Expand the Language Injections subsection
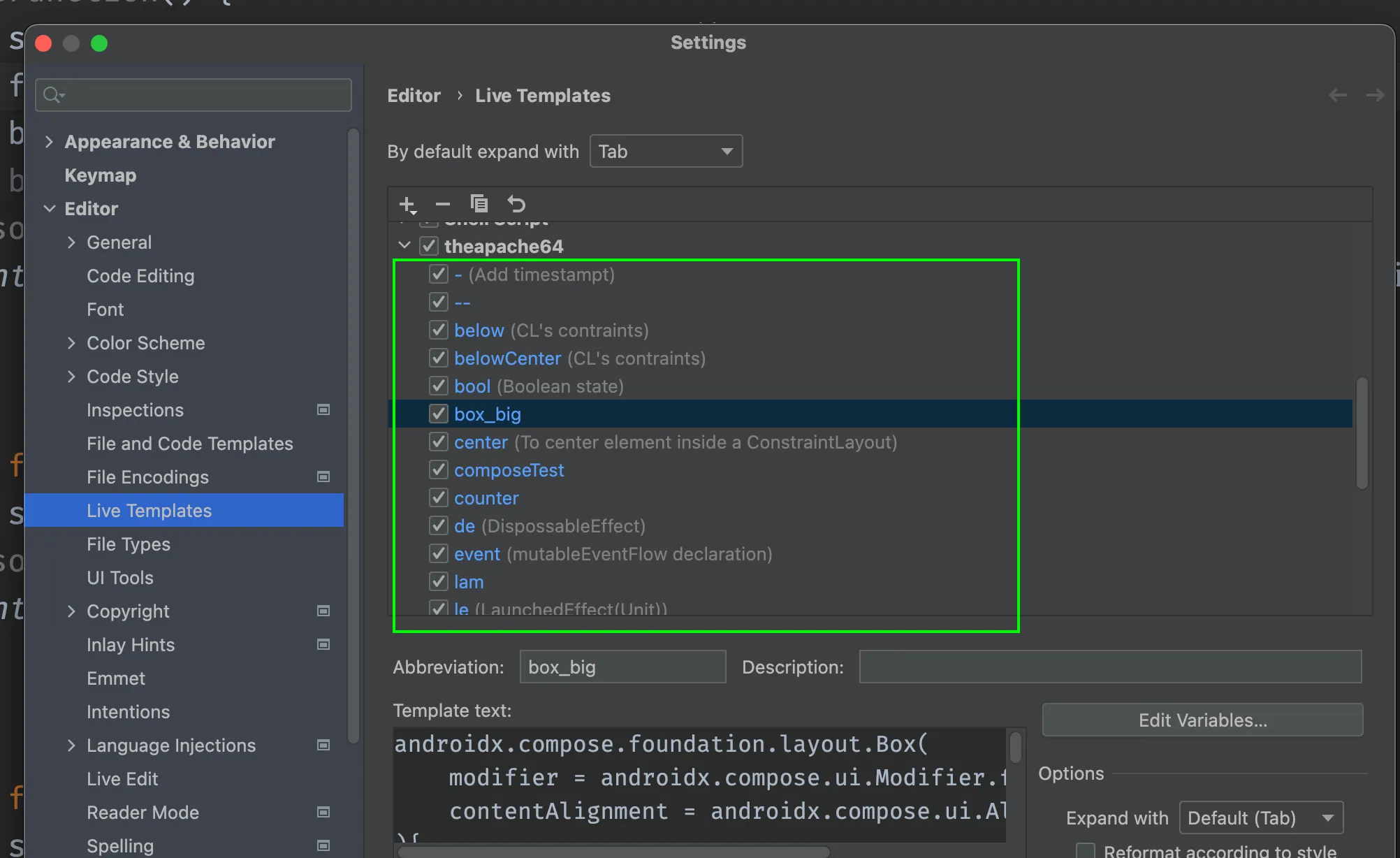 tap(71, 746)
